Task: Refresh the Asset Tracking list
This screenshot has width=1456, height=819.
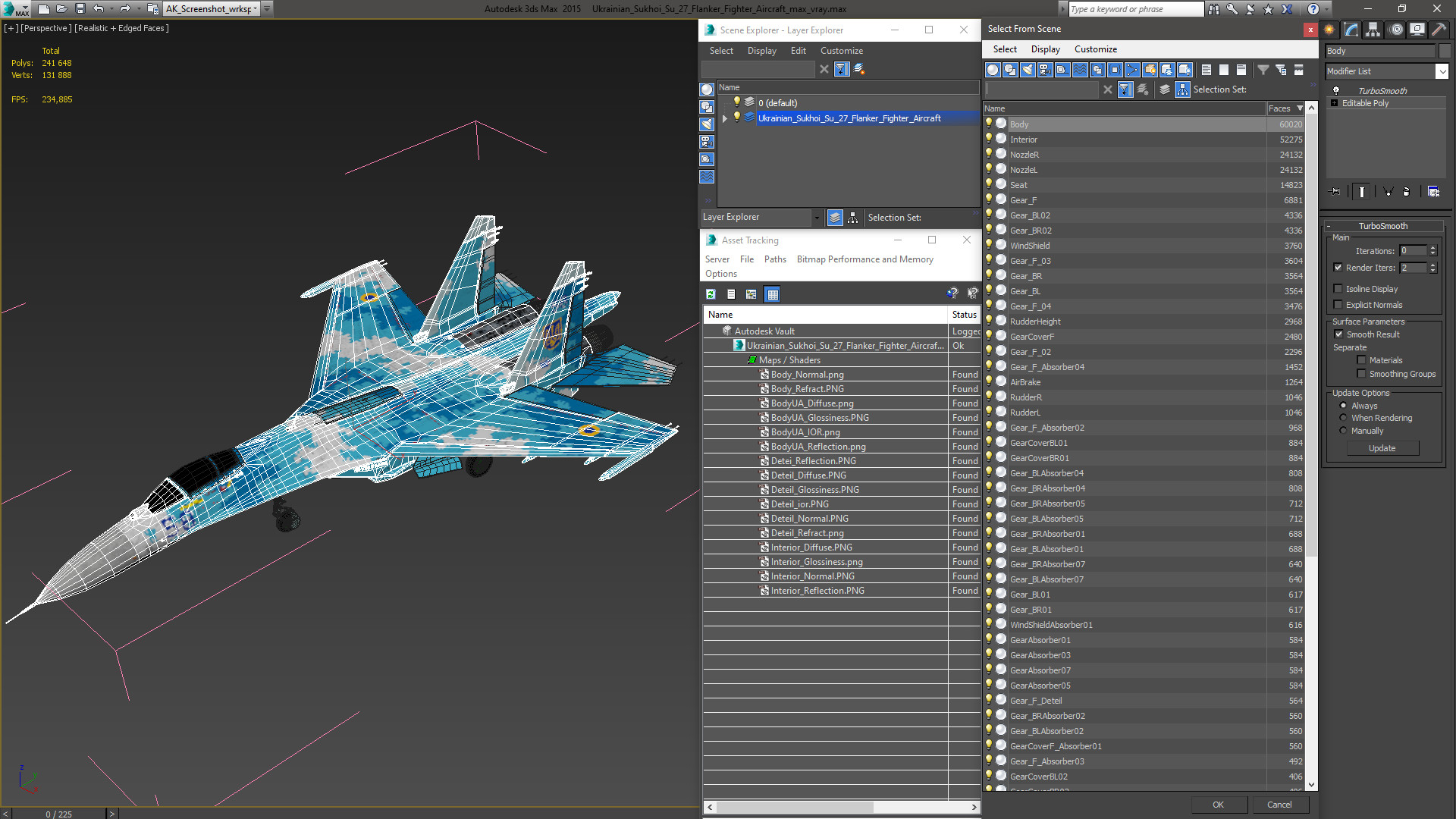Action: 711,294
